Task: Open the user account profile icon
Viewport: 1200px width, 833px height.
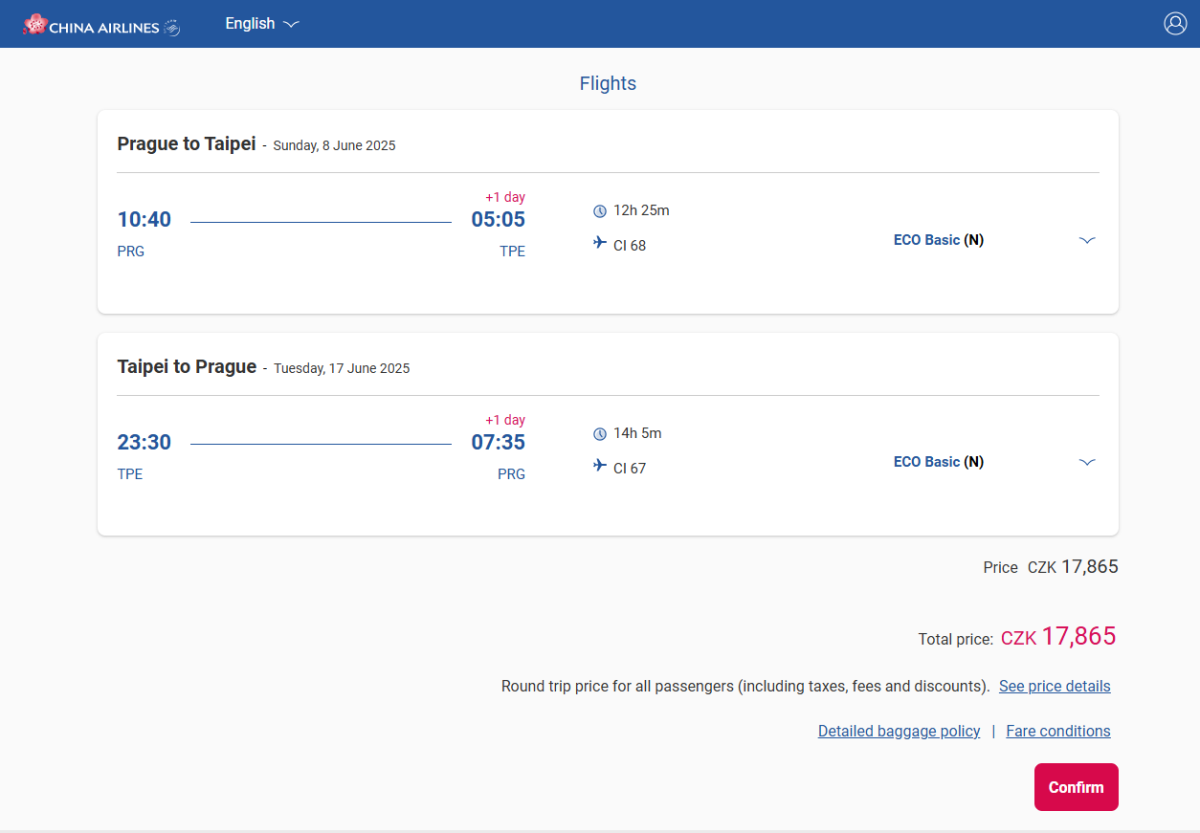Action: pyautogui.click(x=1175, y=24)
